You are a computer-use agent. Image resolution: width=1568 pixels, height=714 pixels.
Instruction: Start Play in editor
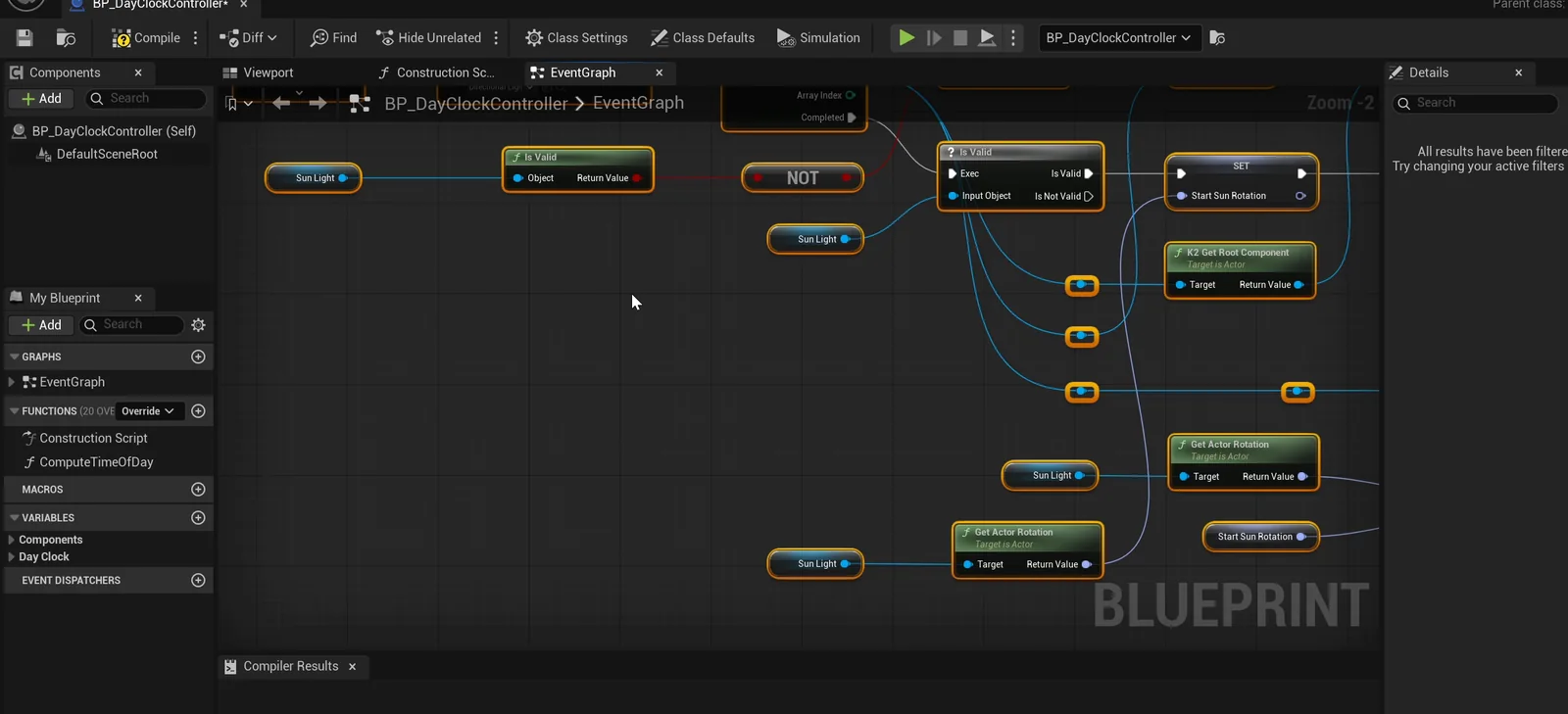click(906, 38)
